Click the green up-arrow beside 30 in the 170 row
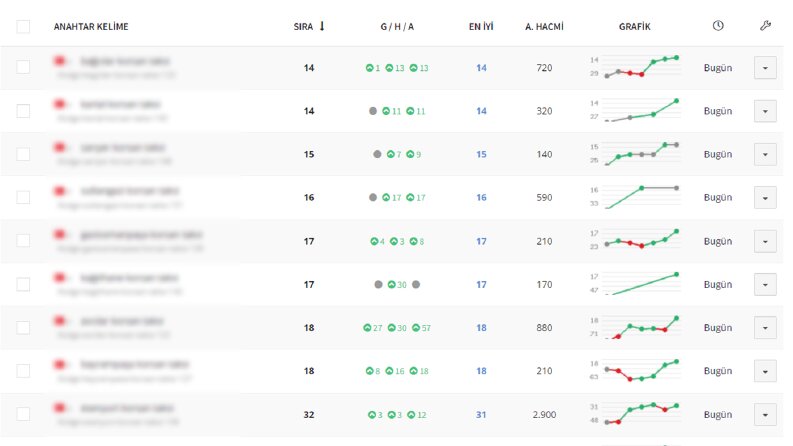793x446 pixels. tap(391, 285)
